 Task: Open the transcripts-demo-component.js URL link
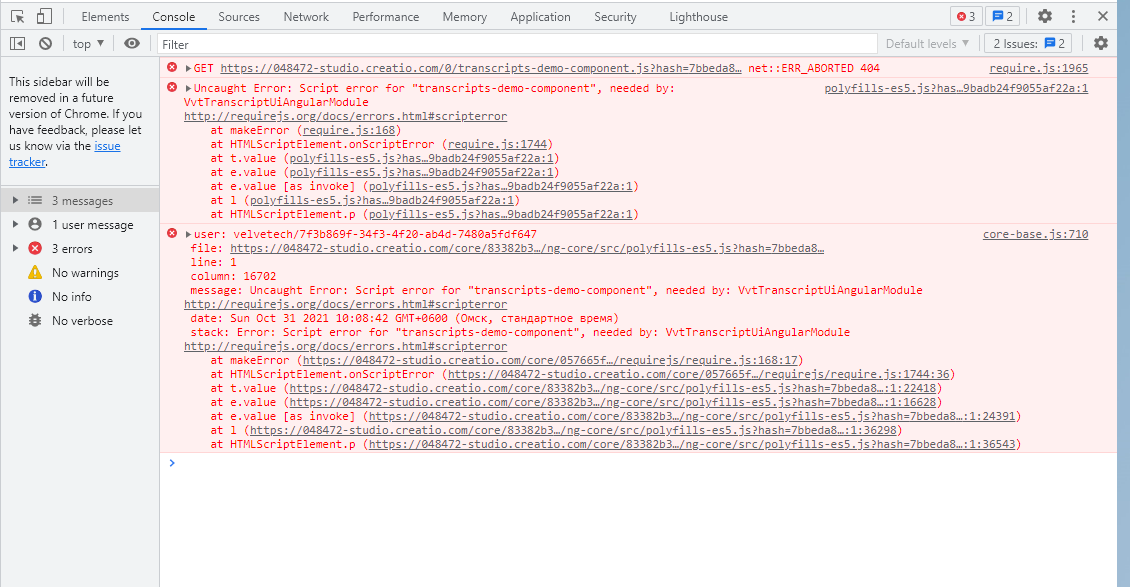click(481, 68)
